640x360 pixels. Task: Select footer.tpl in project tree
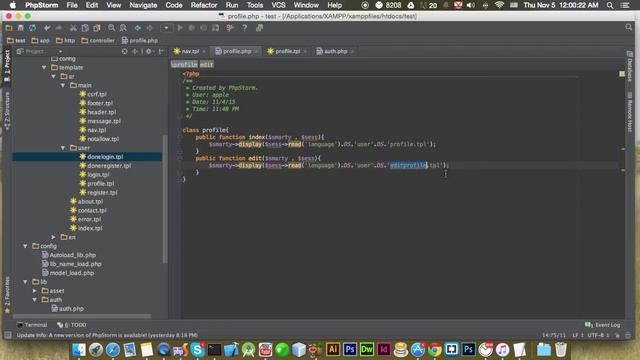96,103
